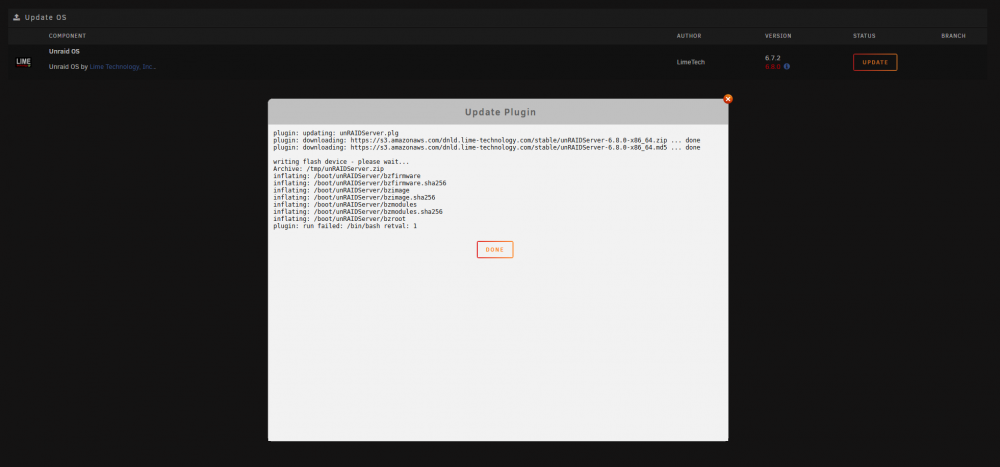Click the Update OS section heading
The image size is (1000, 467).
(x=45, y=17)
